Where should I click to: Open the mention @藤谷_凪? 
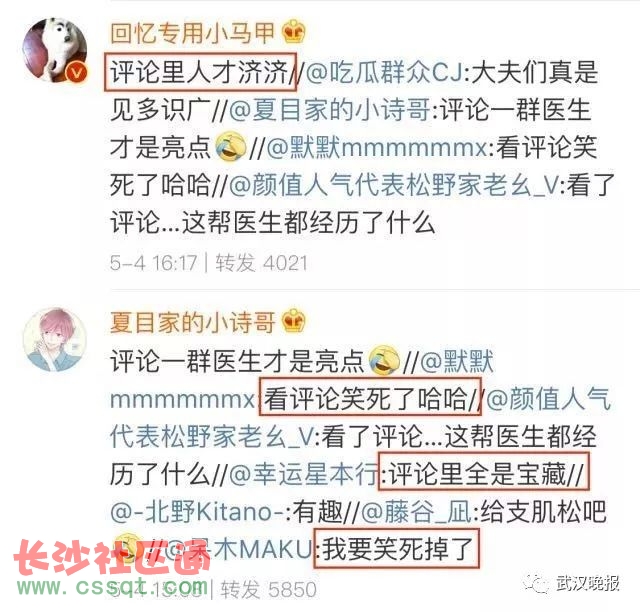pyautogui.click(x=417, y=512)
